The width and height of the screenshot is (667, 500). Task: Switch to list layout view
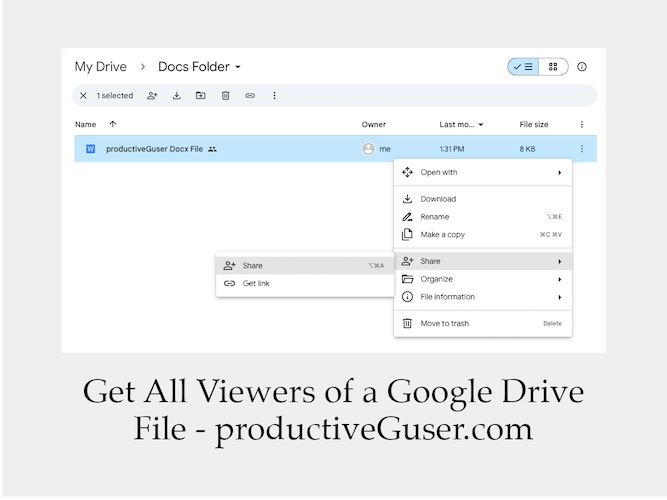523,67
